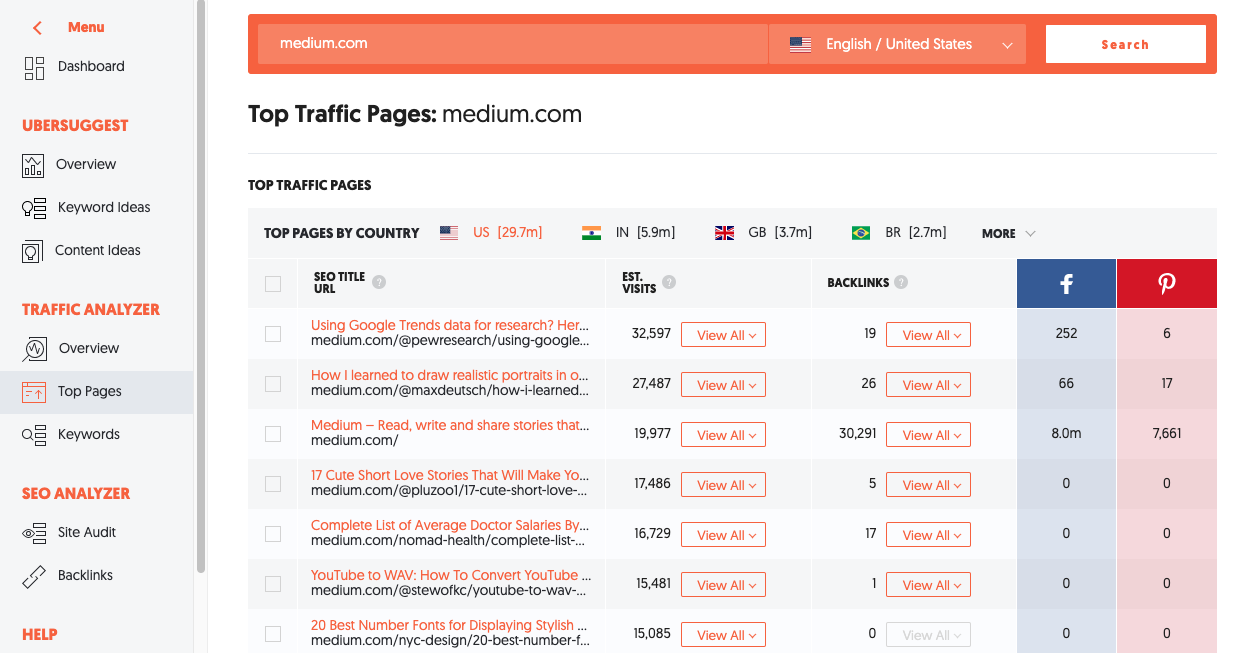
Task: Click the Site Audit eye icon
Action: 34,533
